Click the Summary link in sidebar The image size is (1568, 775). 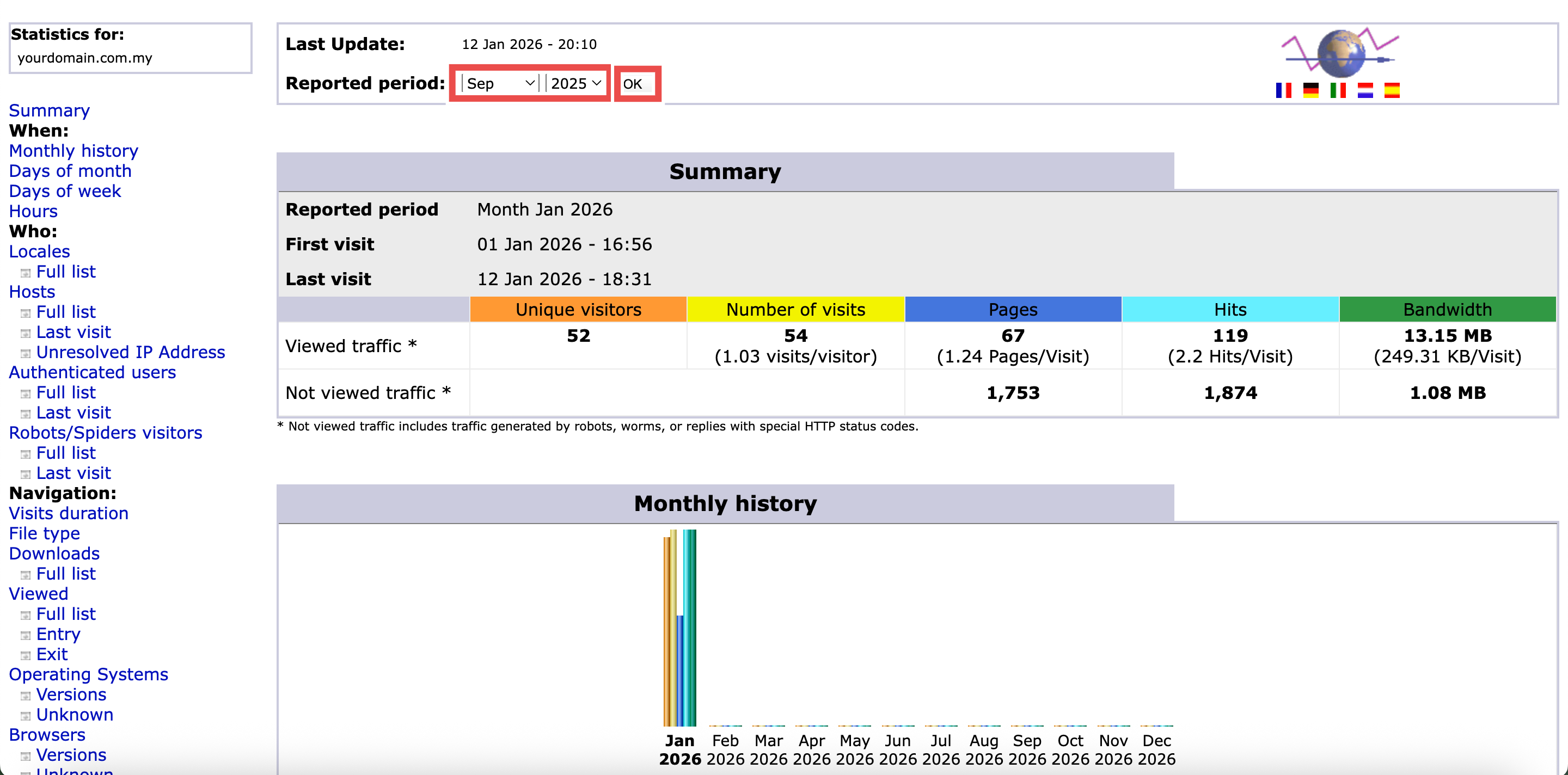tap(50, 110)
